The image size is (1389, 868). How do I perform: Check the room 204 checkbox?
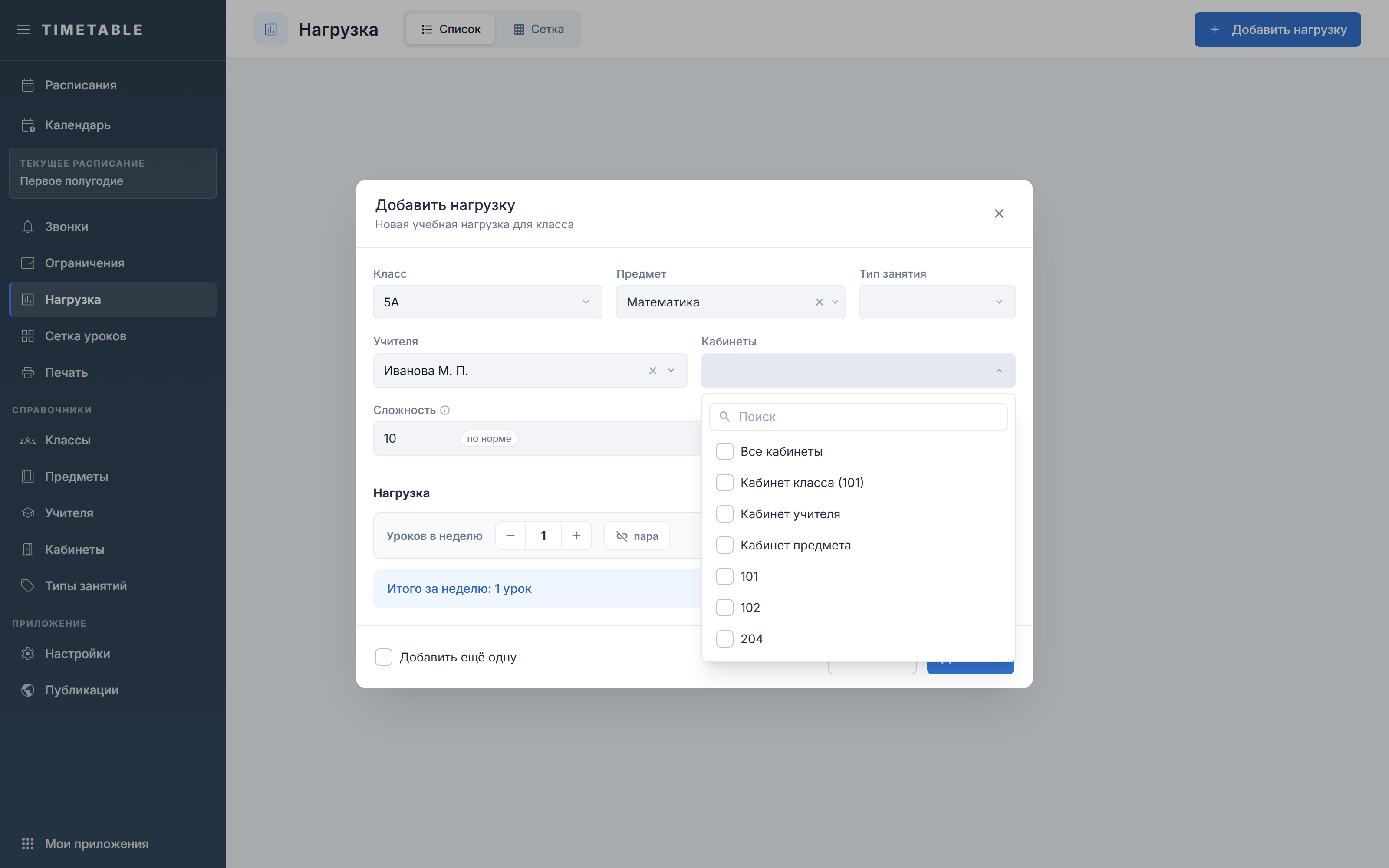724,639
